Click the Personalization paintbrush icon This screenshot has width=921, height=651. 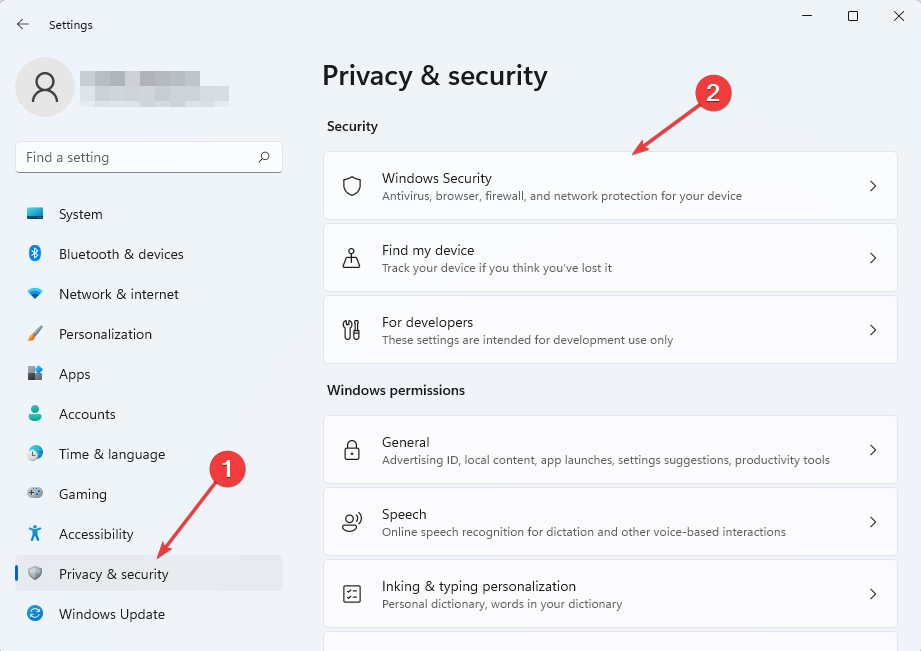[35, 334]
